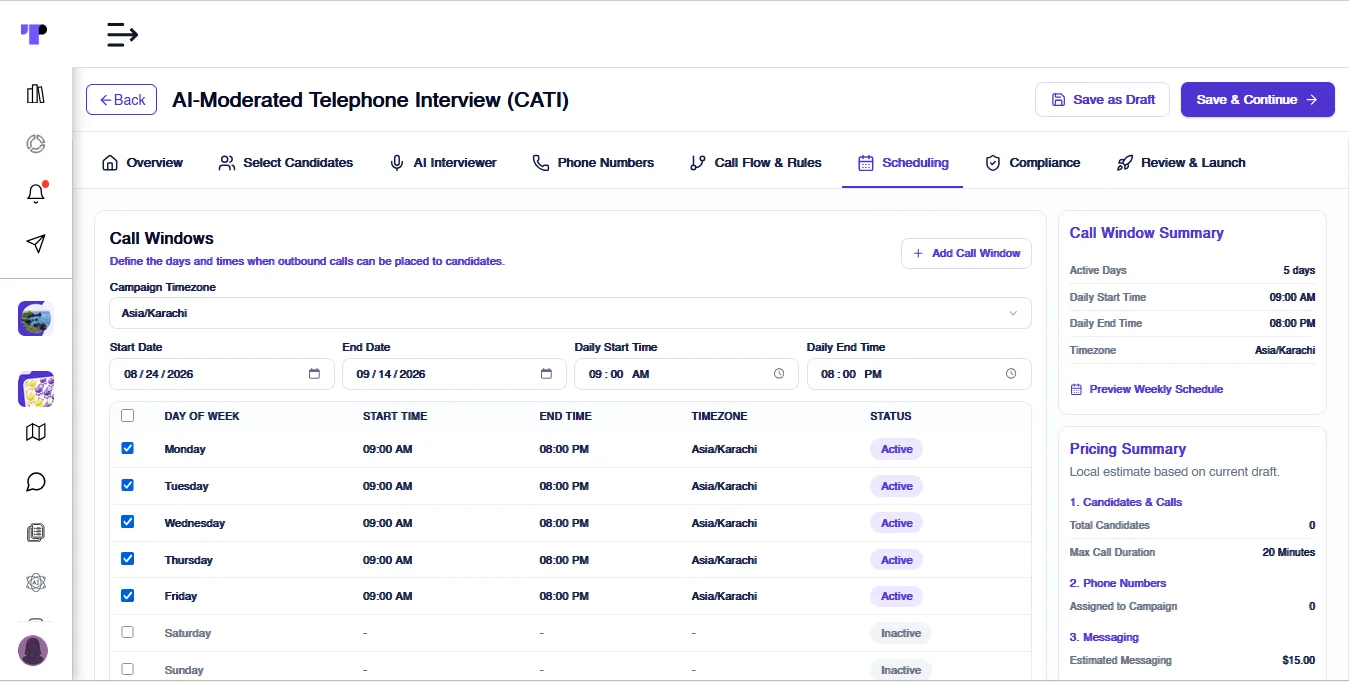
Task: Click the Back button
Action: [122, 100]
